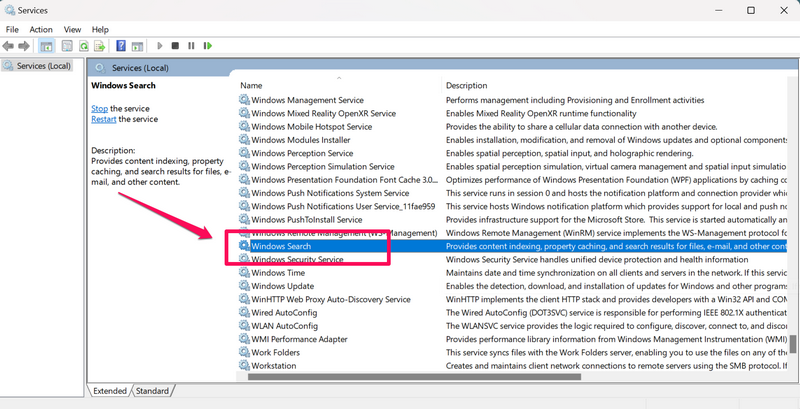This screenshot has width=800, height=409.
Task: Select the Windows Update service row
Action: [283, 286]
